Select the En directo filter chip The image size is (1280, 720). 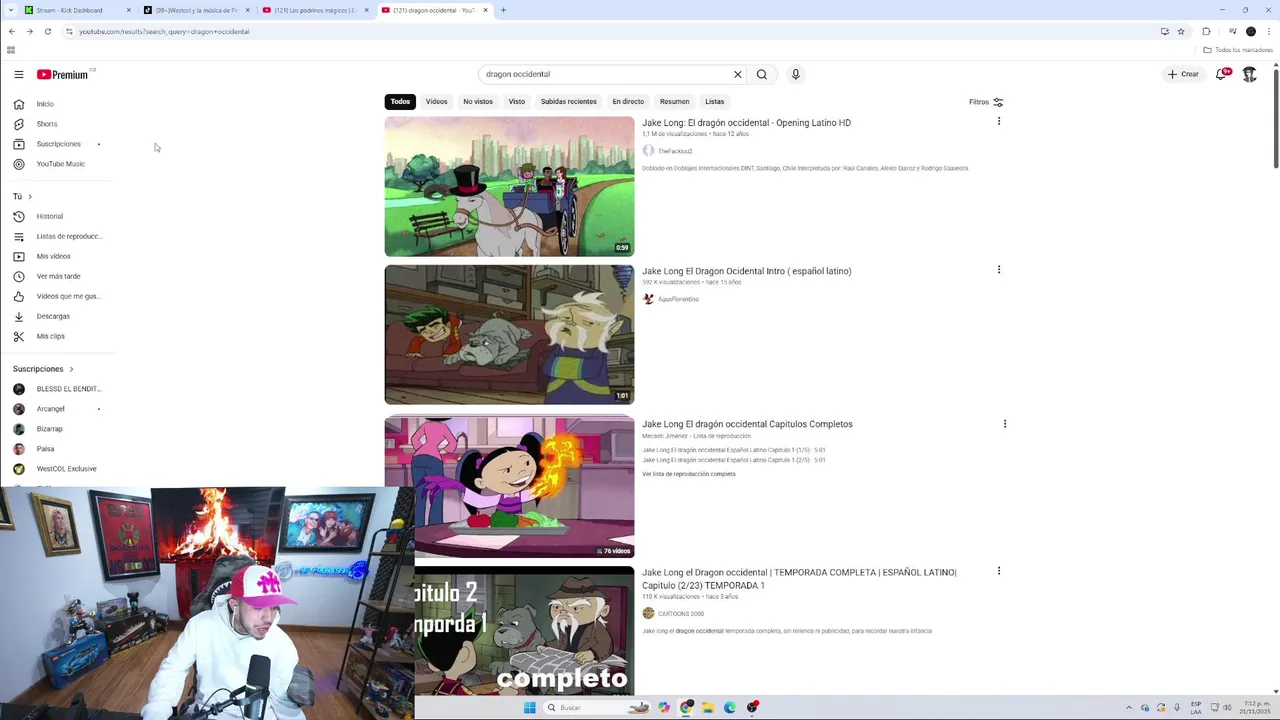point(628,101)
